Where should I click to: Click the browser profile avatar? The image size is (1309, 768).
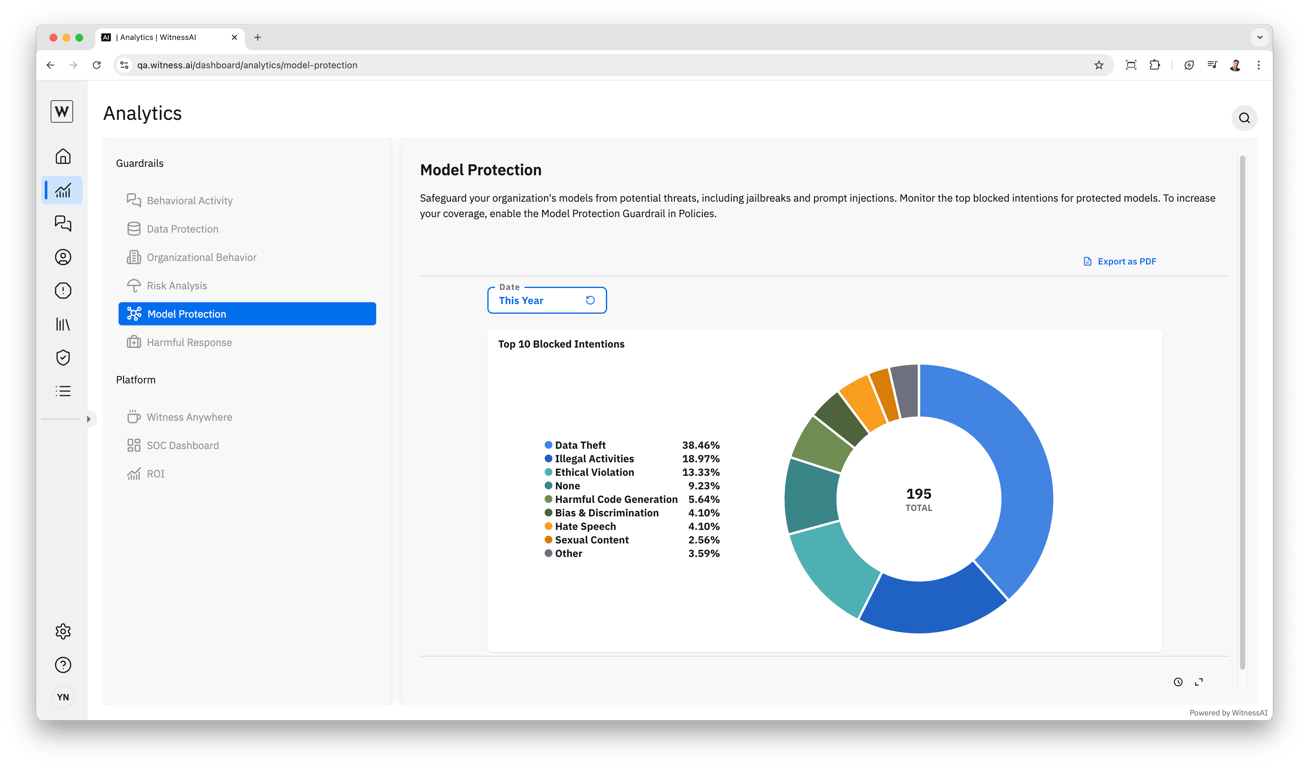(1236, 65)
